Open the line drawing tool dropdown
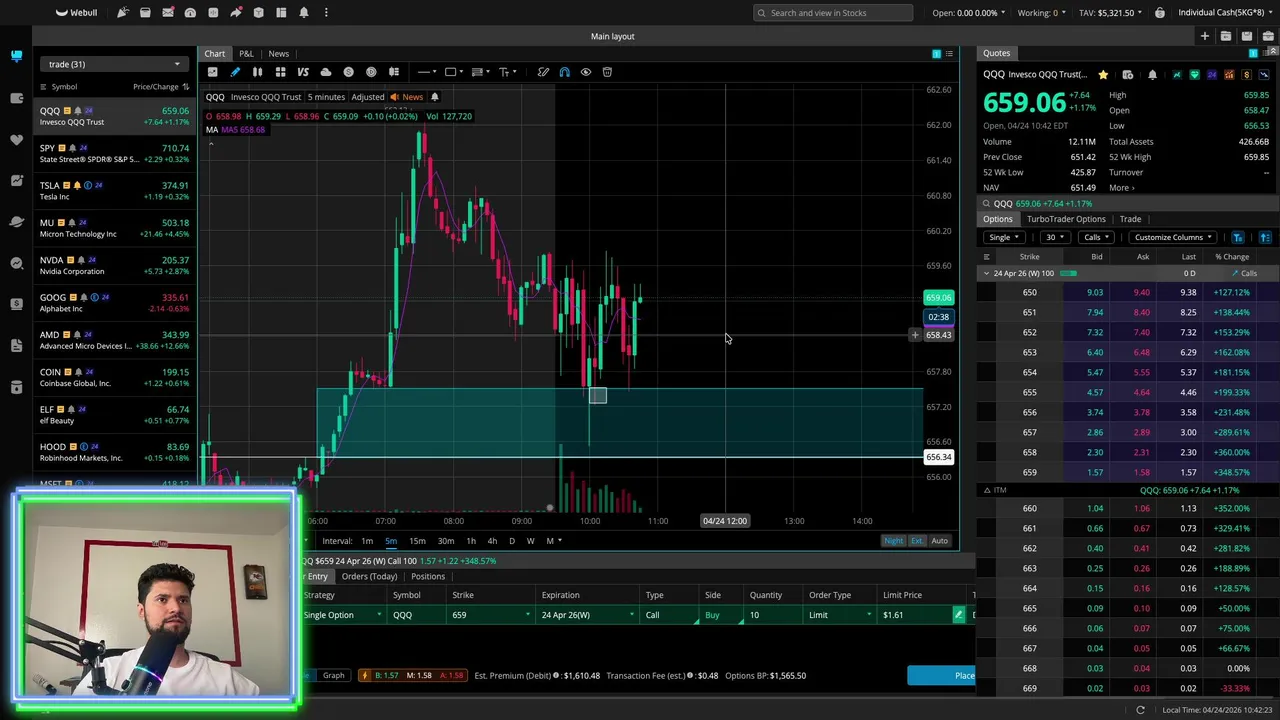This screenshot has width=1280, height=720. [x=427, y=72]
